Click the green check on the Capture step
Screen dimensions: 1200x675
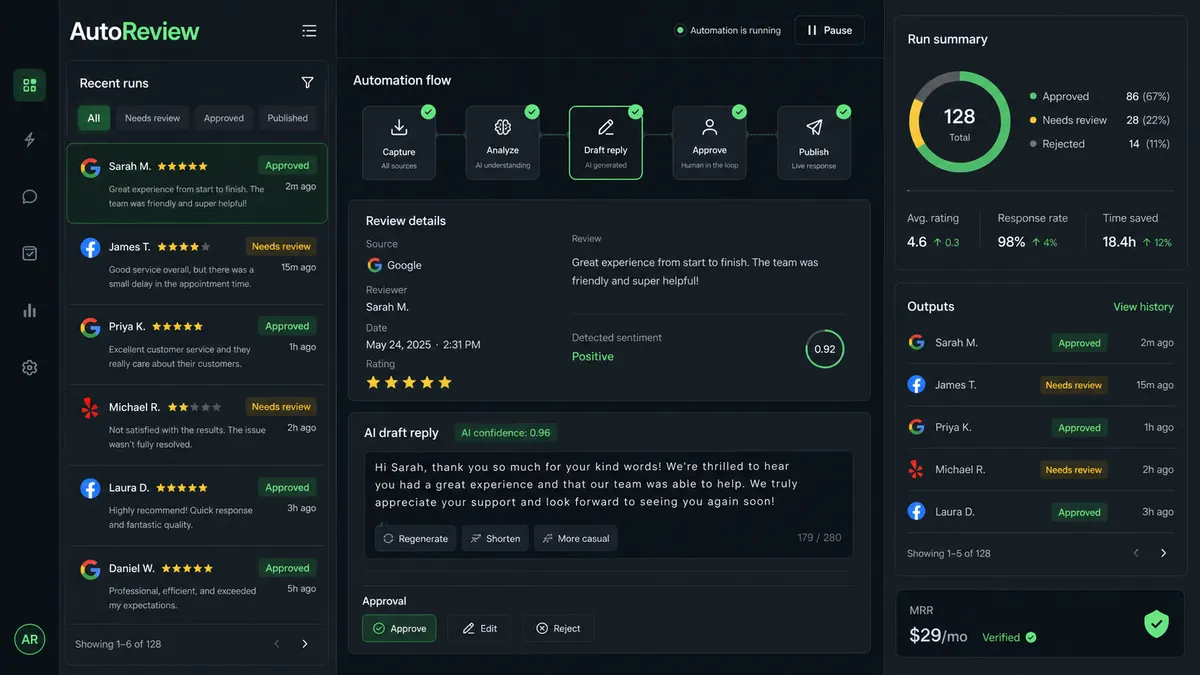tap(428, 112)
